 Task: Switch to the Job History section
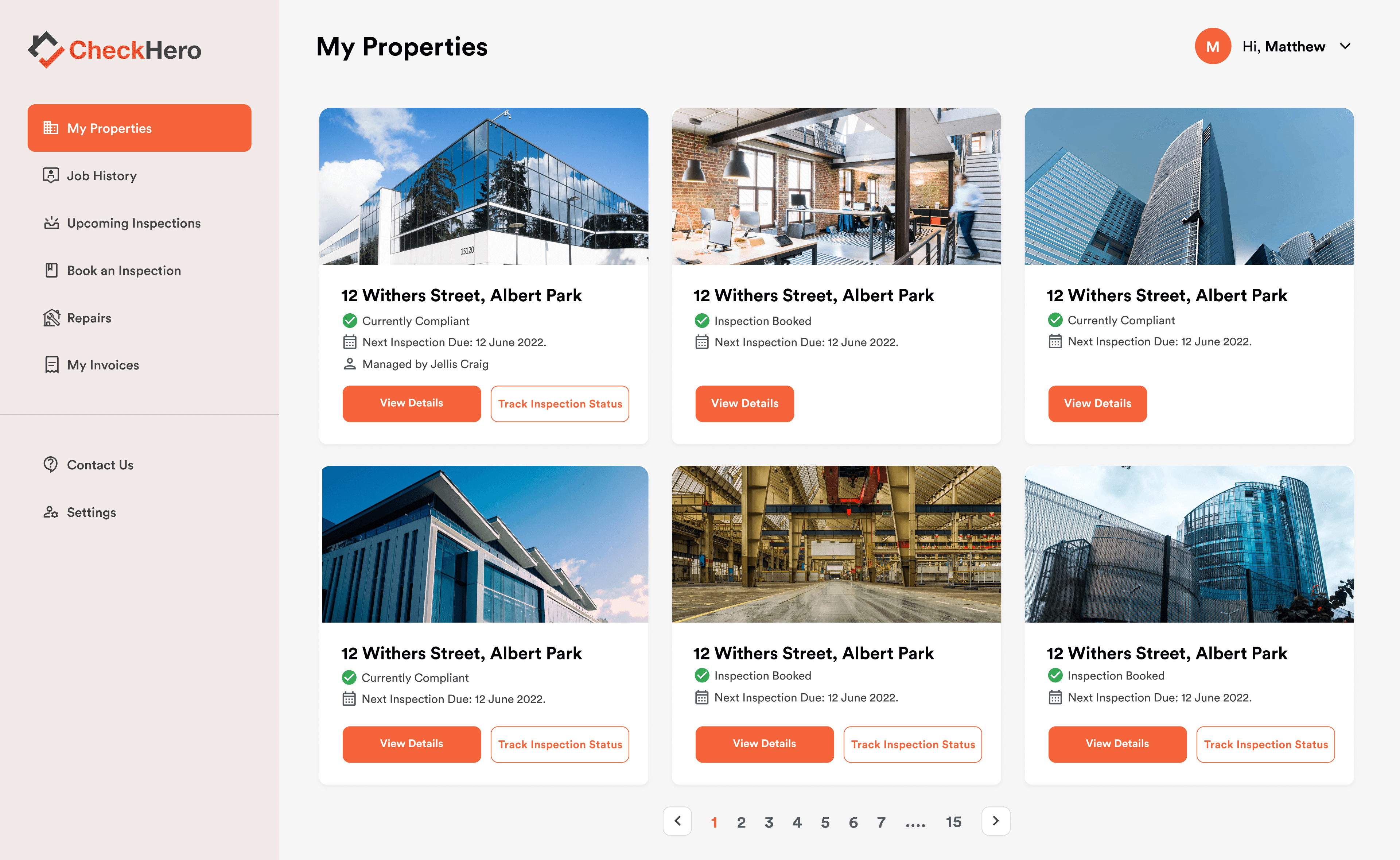coord(101,175)
